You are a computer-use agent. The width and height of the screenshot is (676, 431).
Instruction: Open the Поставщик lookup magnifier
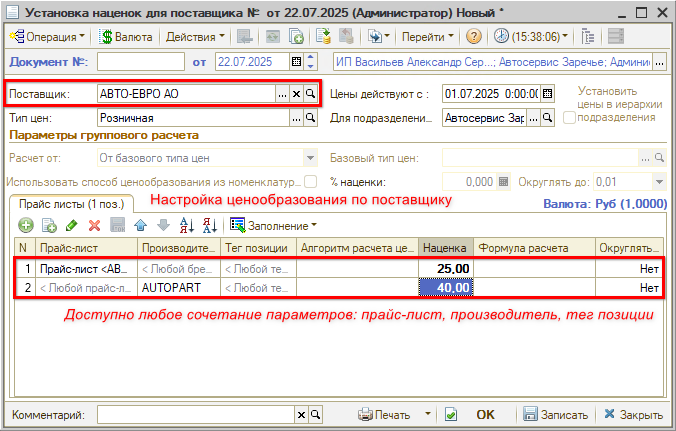point(310,93)
